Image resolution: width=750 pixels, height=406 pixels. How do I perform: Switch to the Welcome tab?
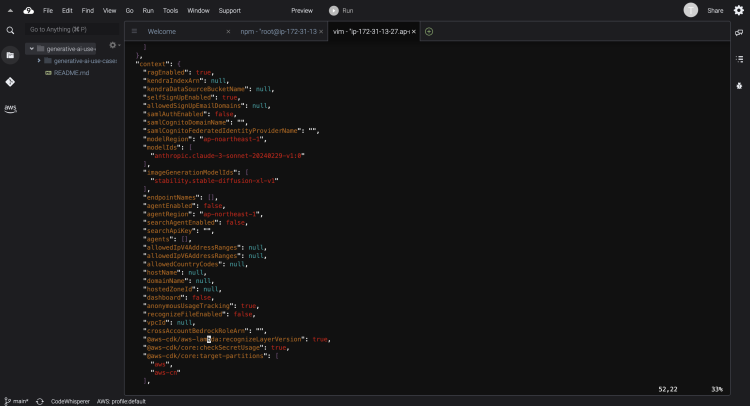(x=162, y=32)
